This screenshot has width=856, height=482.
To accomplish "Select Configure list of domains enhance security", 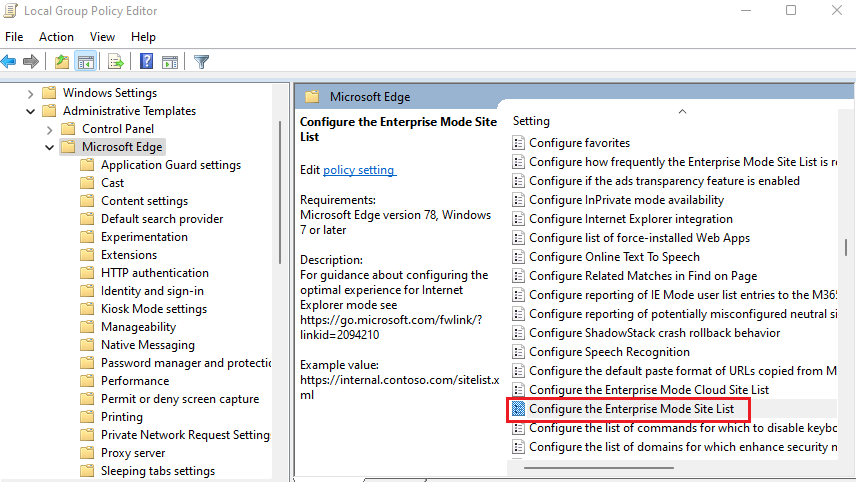I will 683,447.
